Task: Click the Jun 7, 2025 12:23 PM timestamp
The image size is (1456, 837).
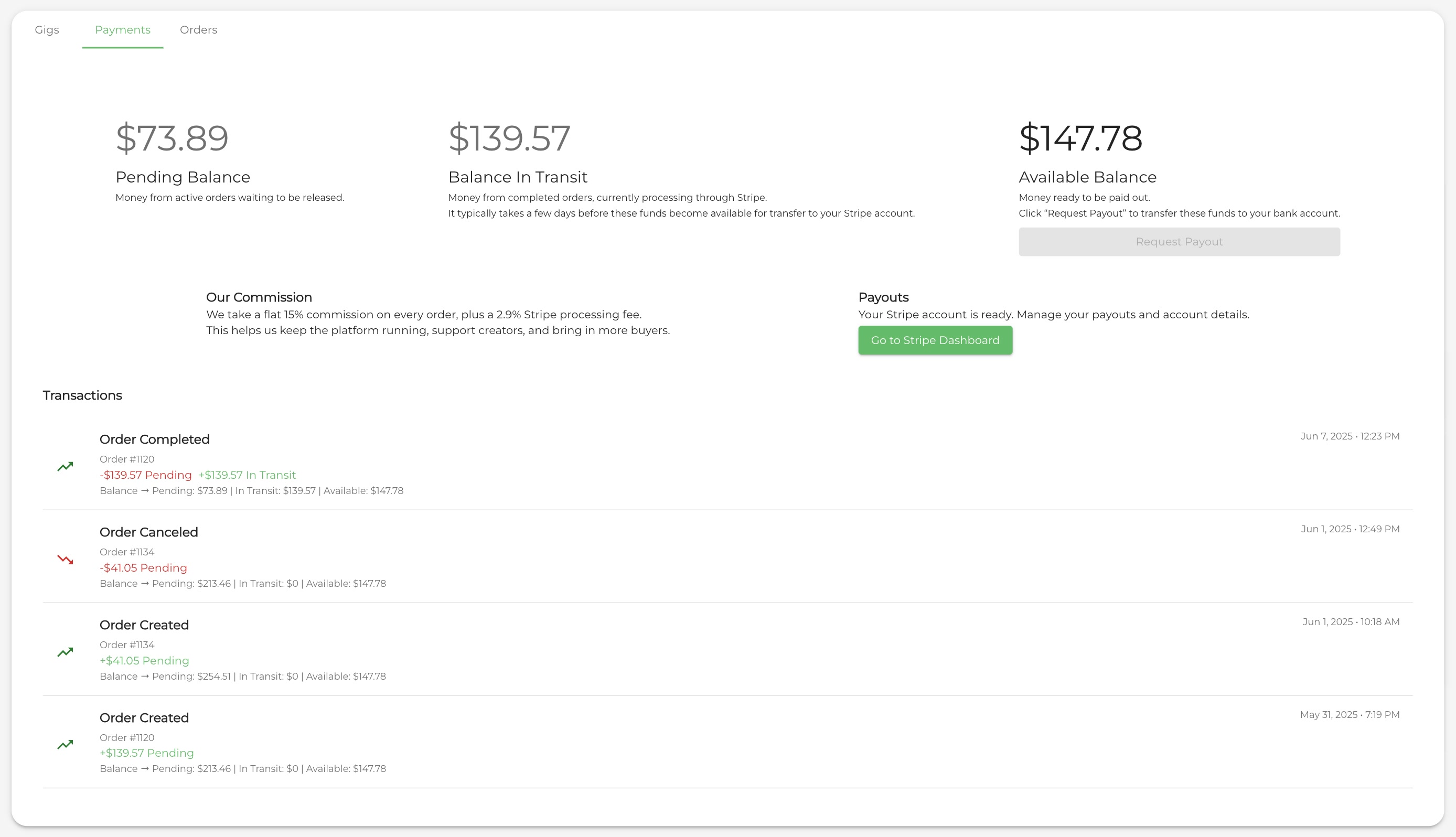Action: tap(1350, 436)
